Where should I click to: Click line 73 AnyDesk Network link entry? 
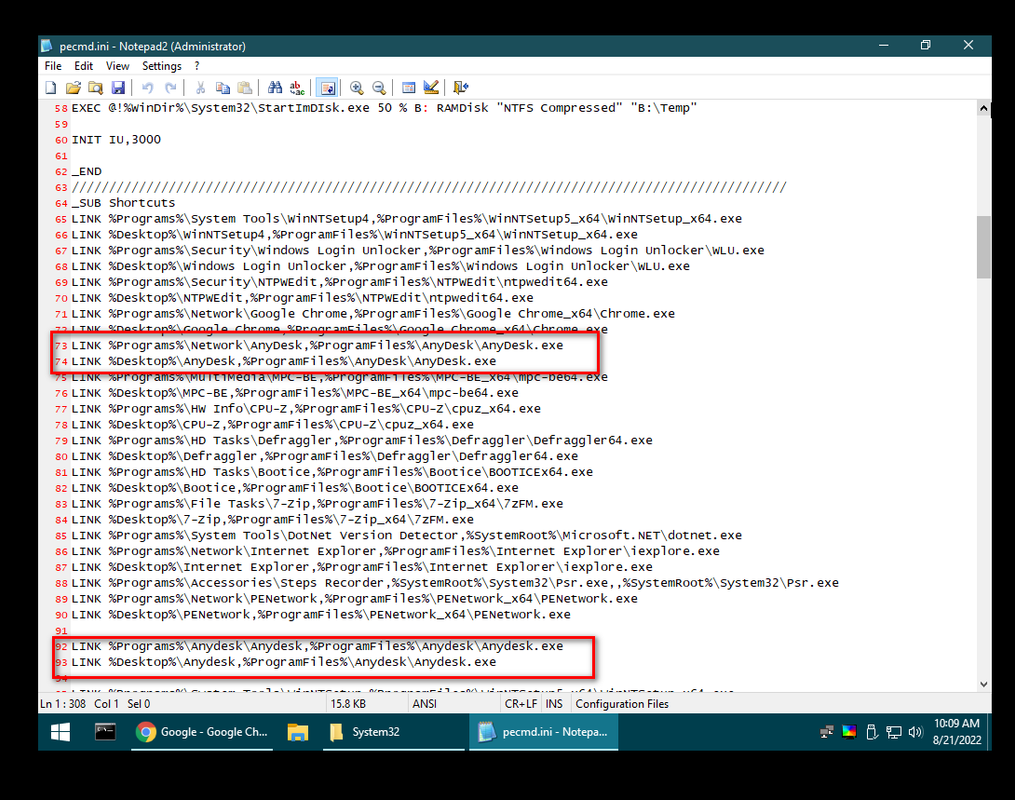[x=317, y=346]
